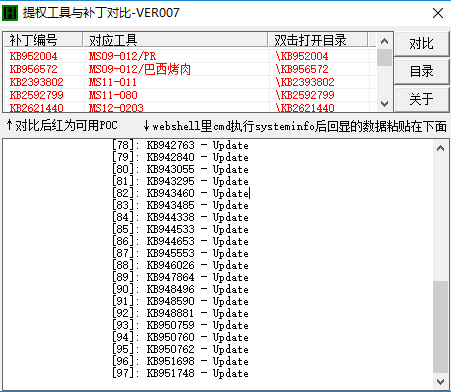Screen dimensions: 451x392
Task: Open the 关于 about button
Action: [421, 99]
